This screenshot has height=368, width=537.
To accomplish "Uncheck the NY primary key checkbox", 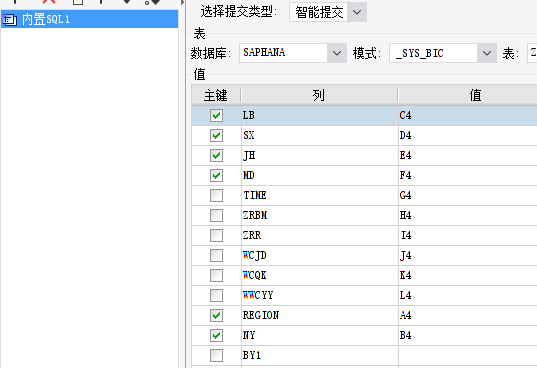I will 216,335.
